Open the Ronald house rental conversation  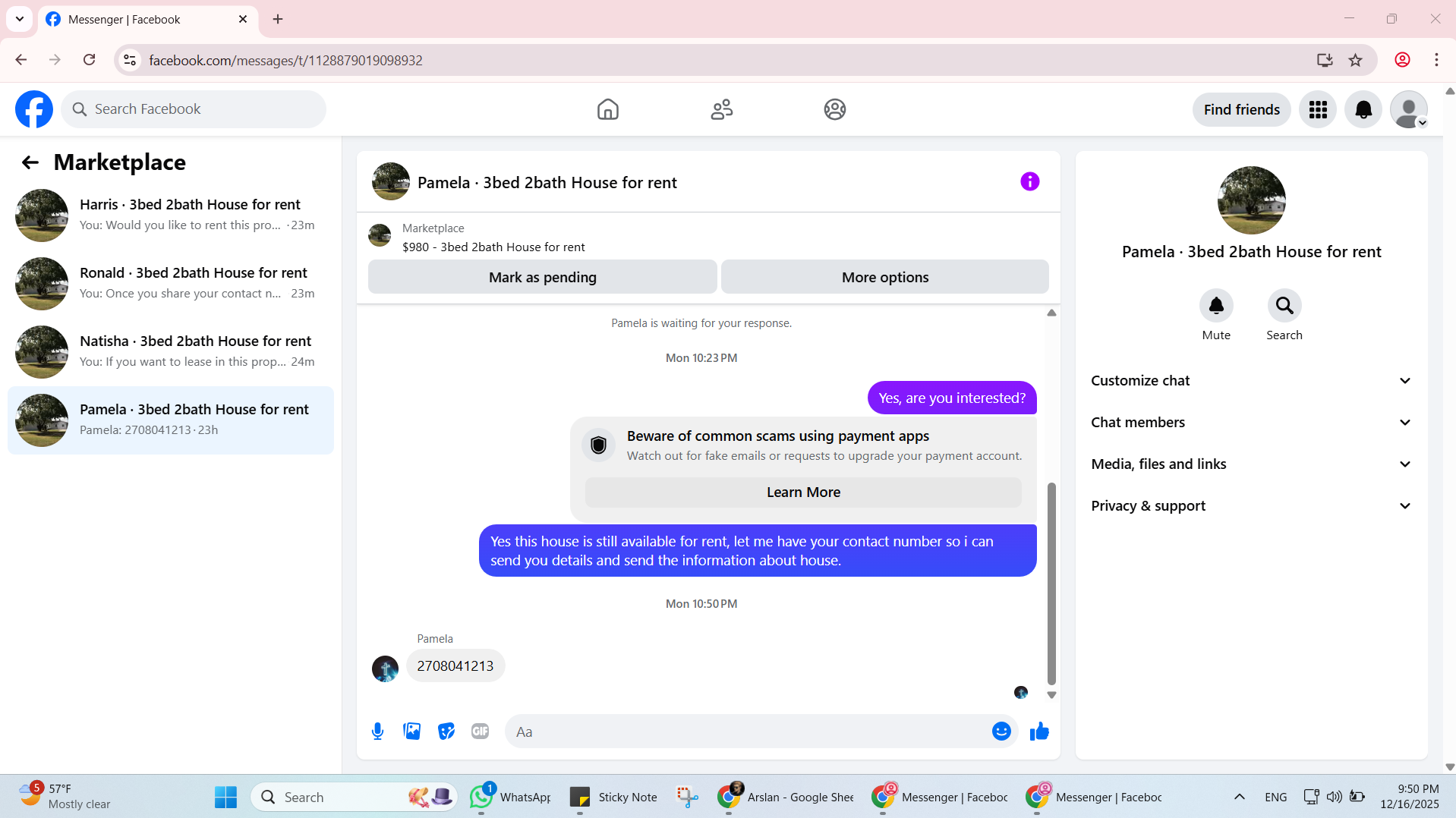[x=171, y=284]
